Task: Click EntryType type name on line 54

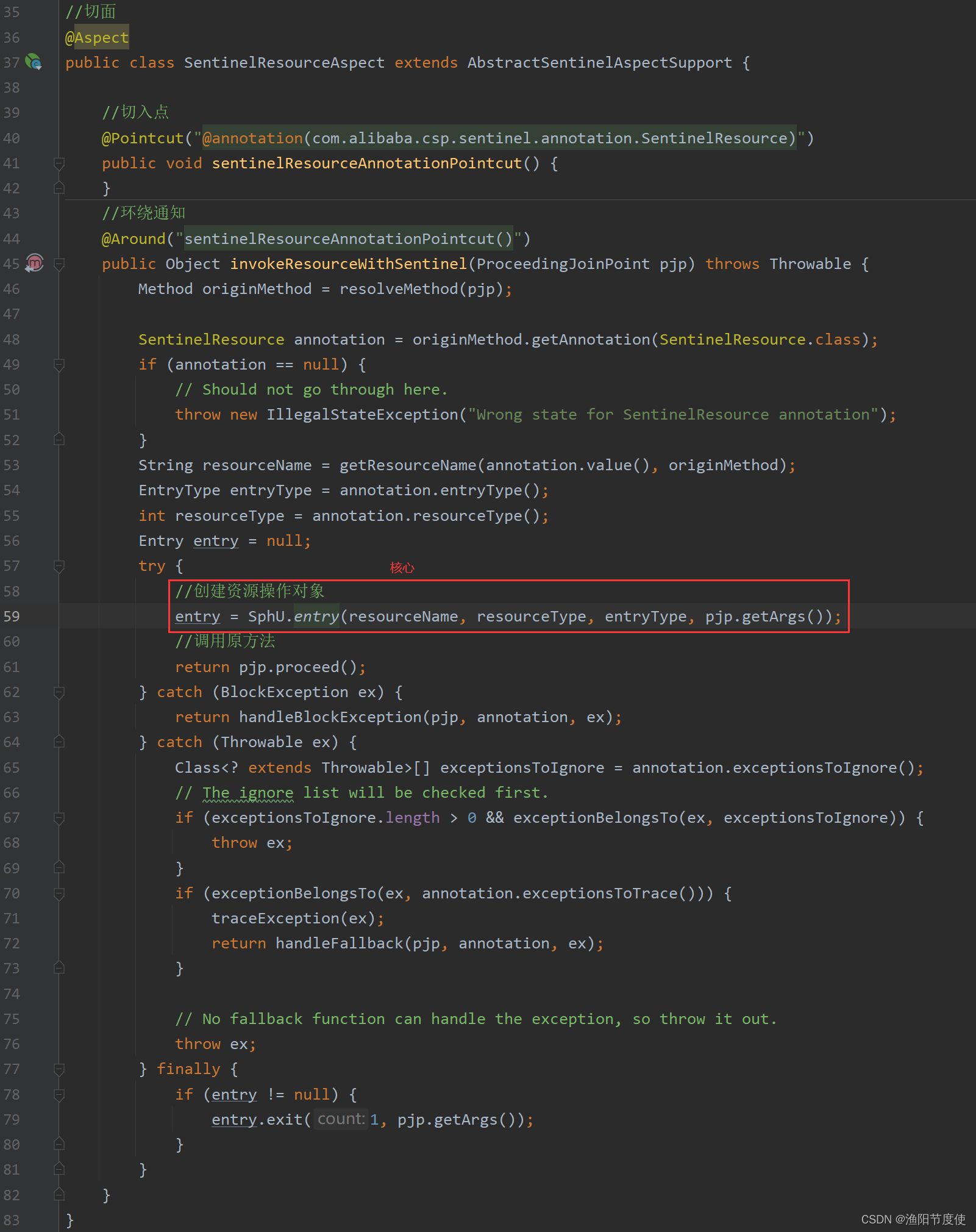Action: point(179,490)
